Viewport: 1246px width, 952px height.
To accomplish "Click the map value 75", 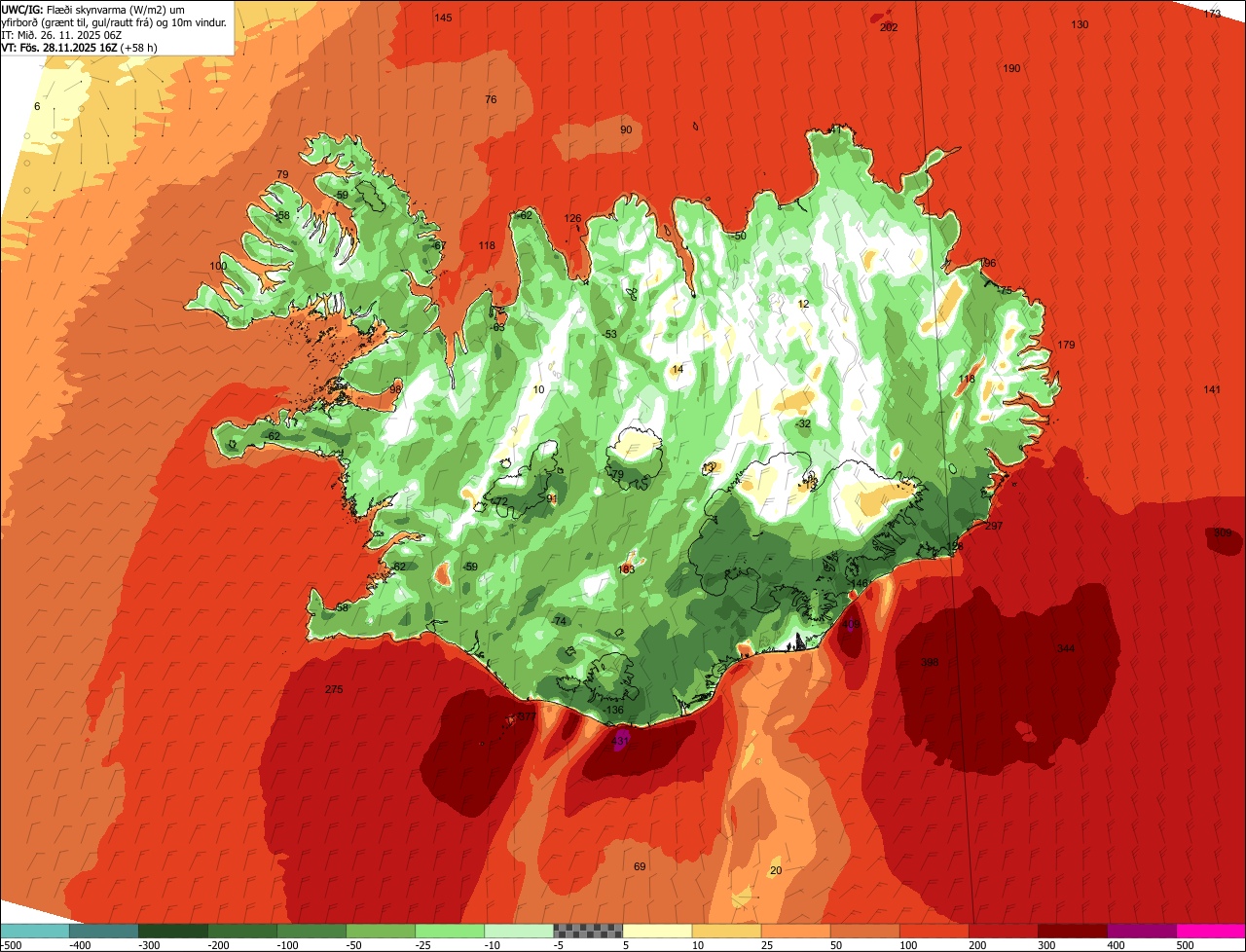I will click(x=1007, y=290).
